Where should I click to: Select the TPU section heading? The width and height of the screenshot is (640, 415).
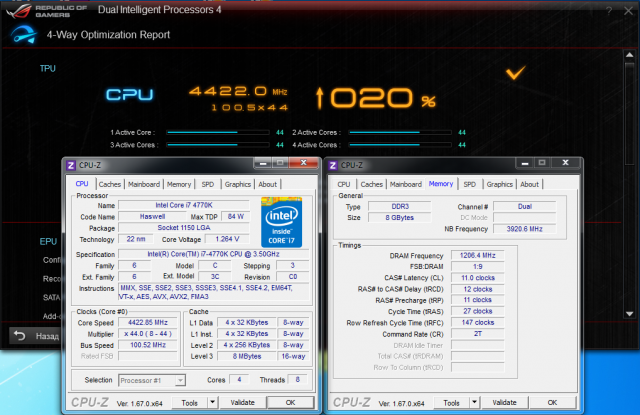pos(47,69)
